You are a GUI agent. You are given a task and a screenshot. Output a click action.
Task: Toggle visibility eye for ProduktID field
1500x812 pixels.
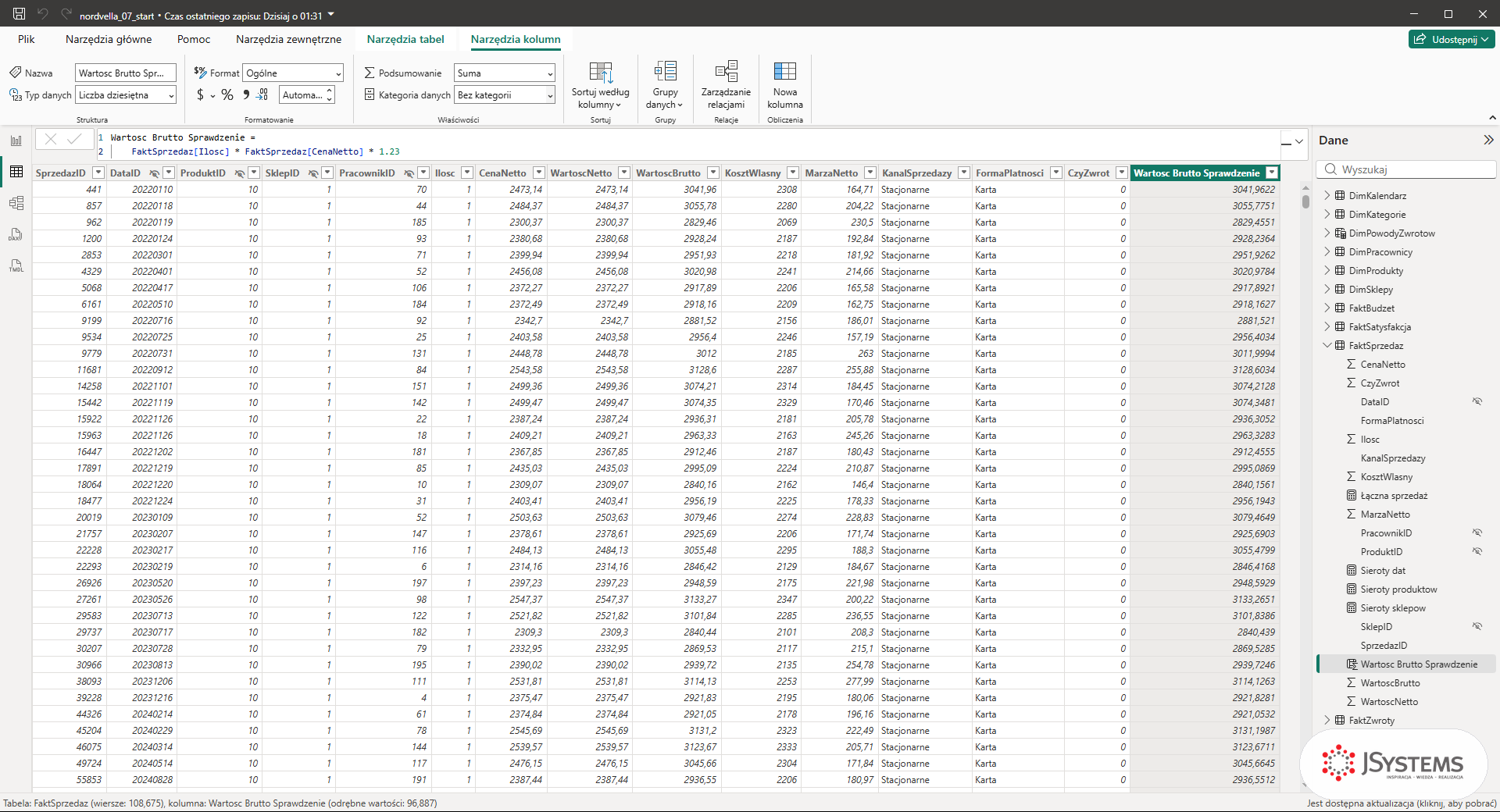pos(1477,551)
